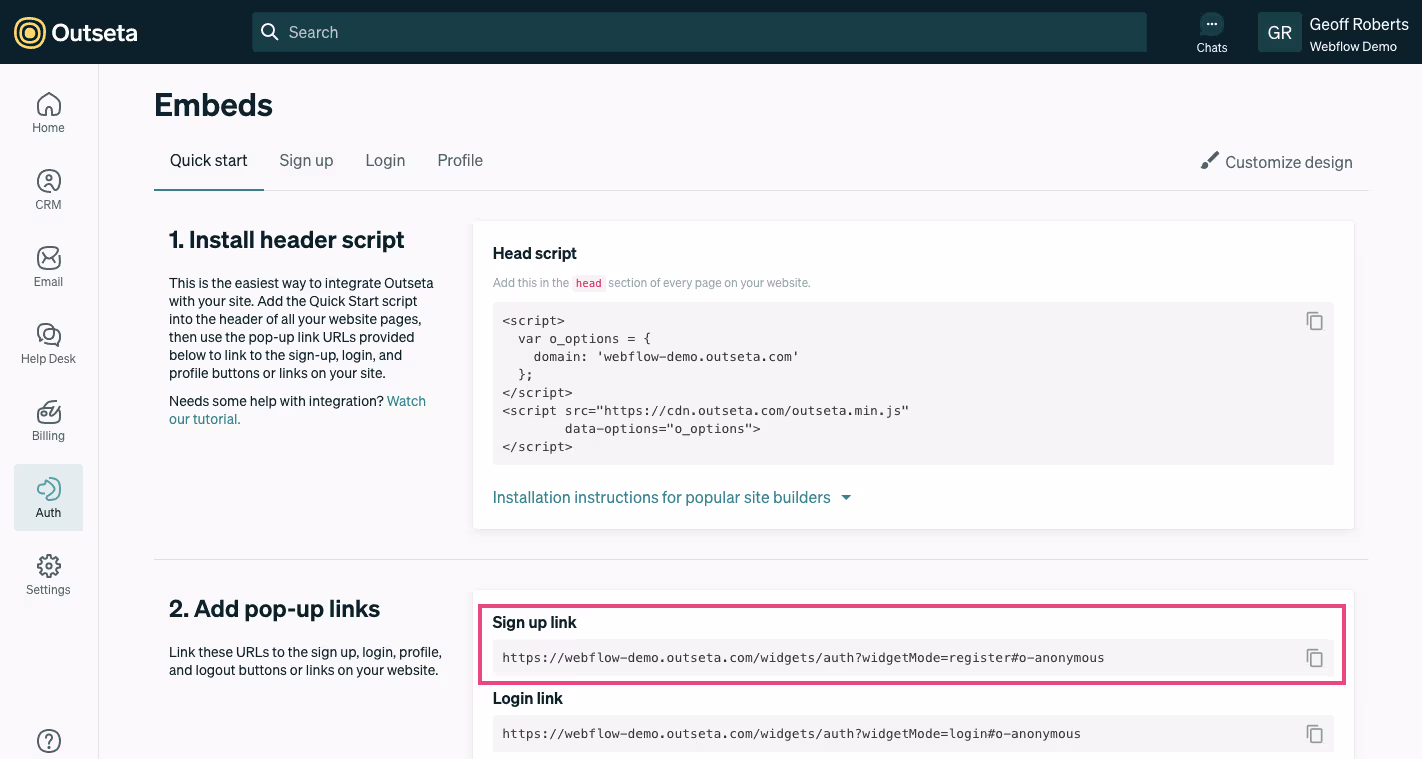1422x759 pixels.
Task: Switch to the Profile tab
Action: [x=460, y=160]
